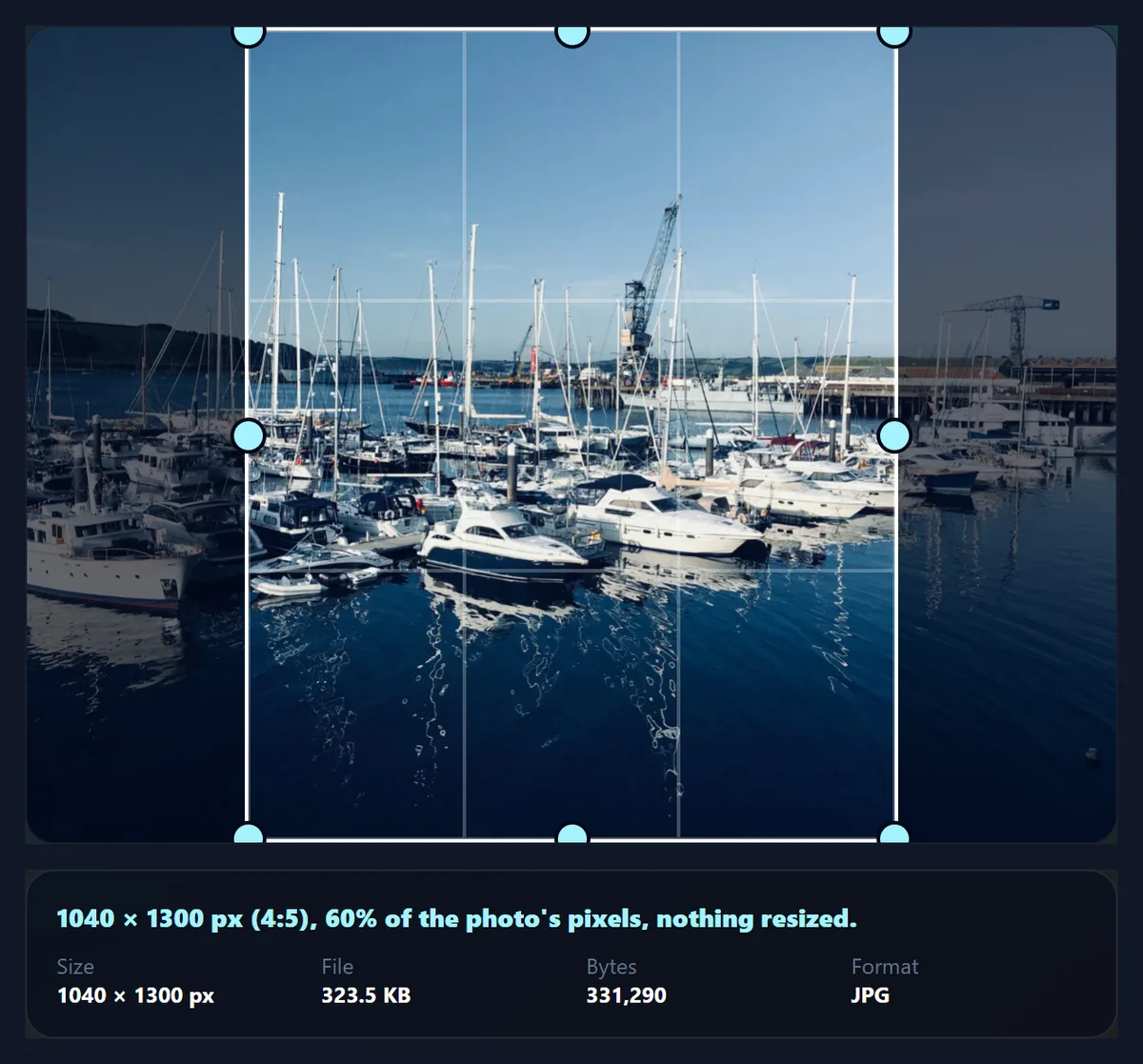1143x1064 pixels.
Task: Click the "File" label
Action: 337,966
